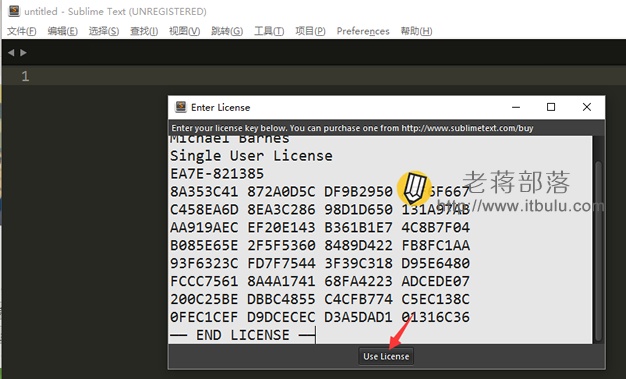
Task: Click the '8A353C41' key segment
Action: click(204, 192)
